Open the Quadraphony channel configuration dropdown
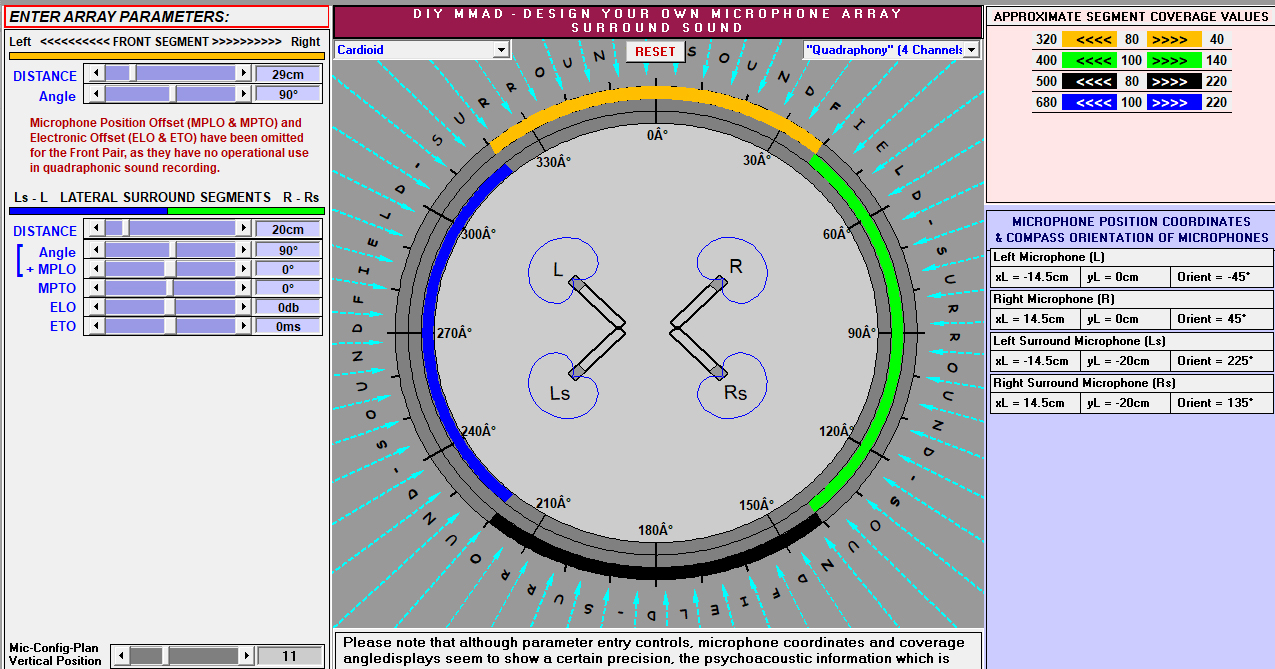 971,50
